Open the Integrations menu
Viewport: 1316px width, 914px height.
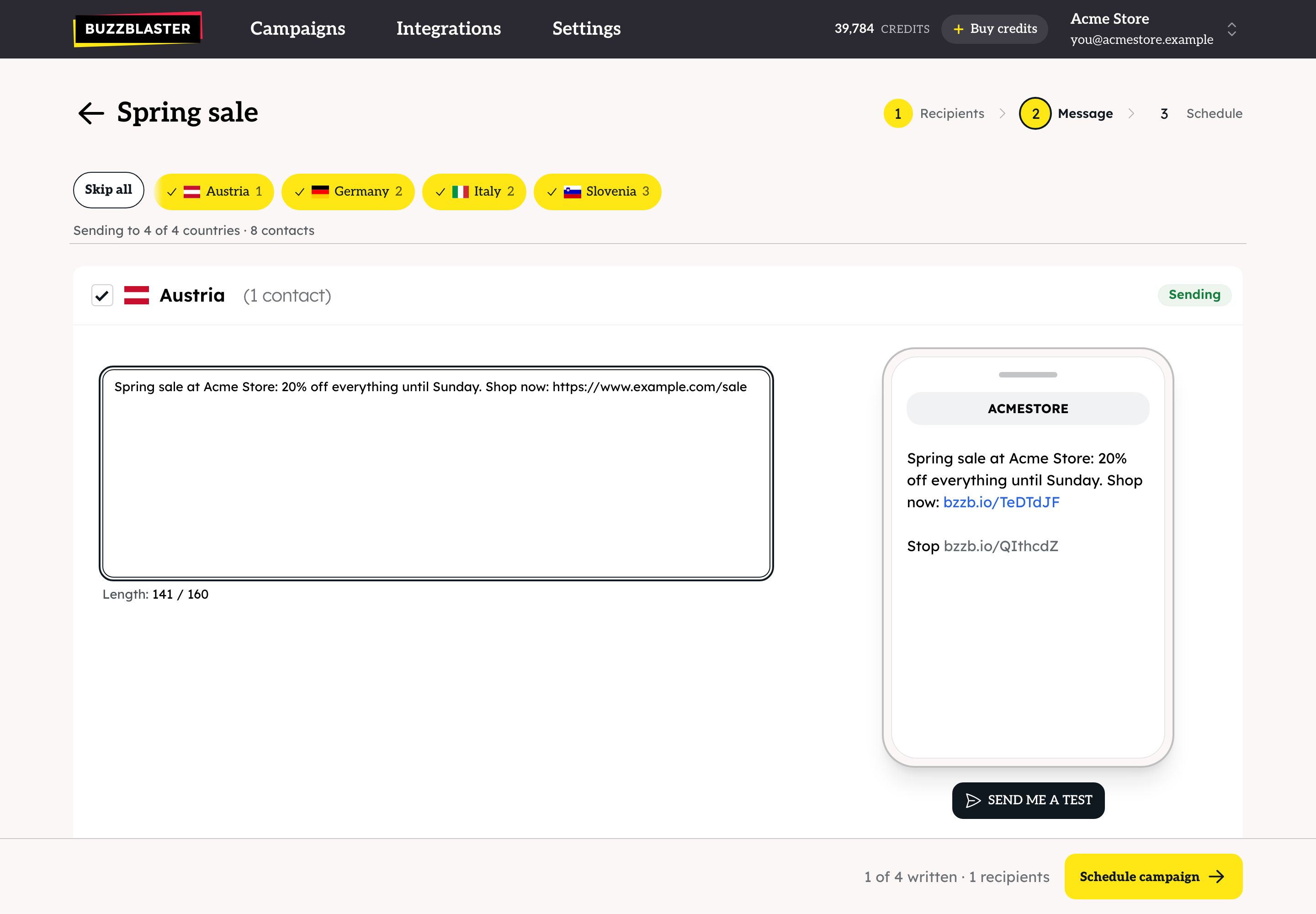[448, 29]
